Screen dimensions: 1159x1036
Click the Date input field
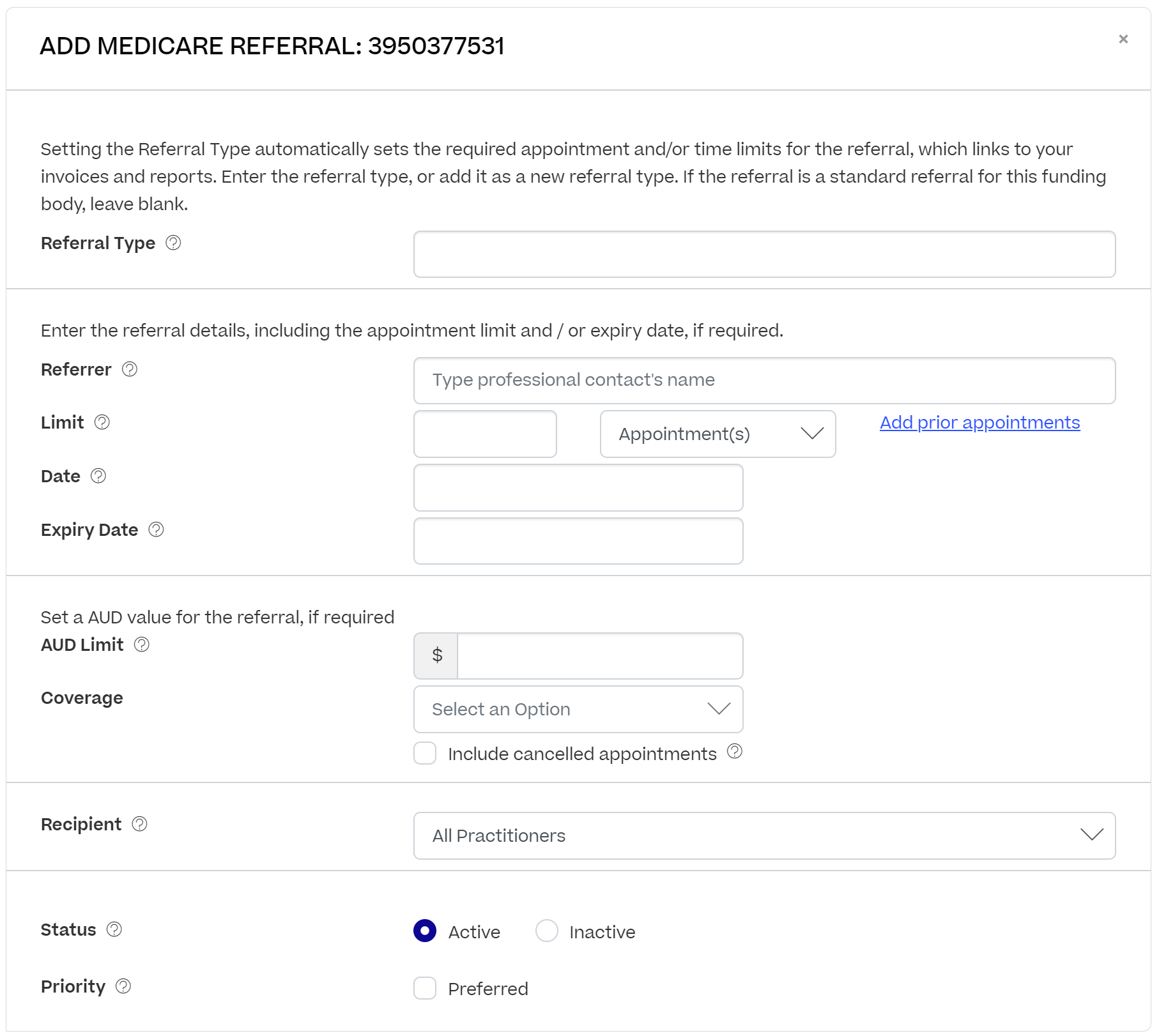[578, 488]
